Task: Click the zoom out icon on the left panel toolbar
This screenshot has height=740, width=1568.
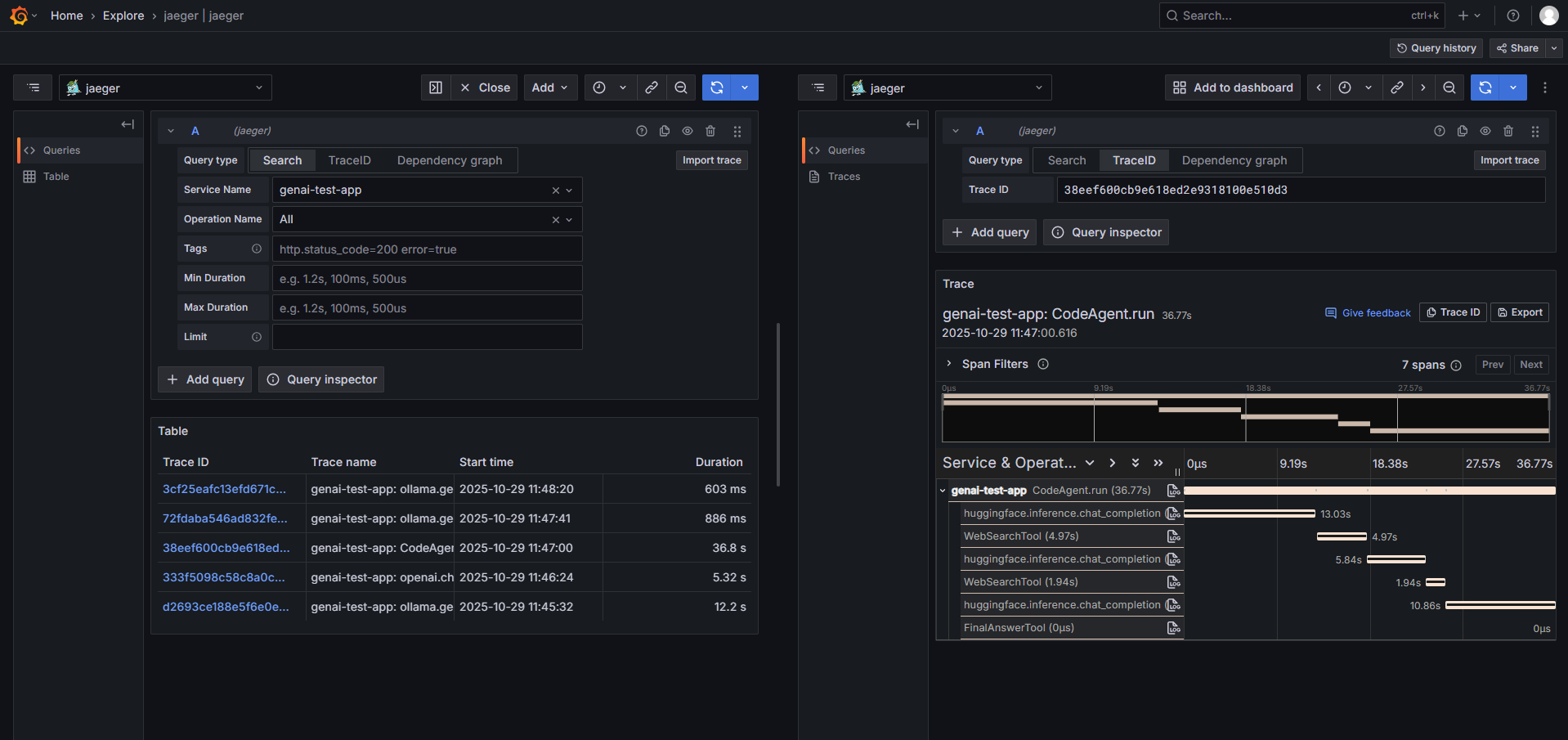Action: tap(681, 87)
